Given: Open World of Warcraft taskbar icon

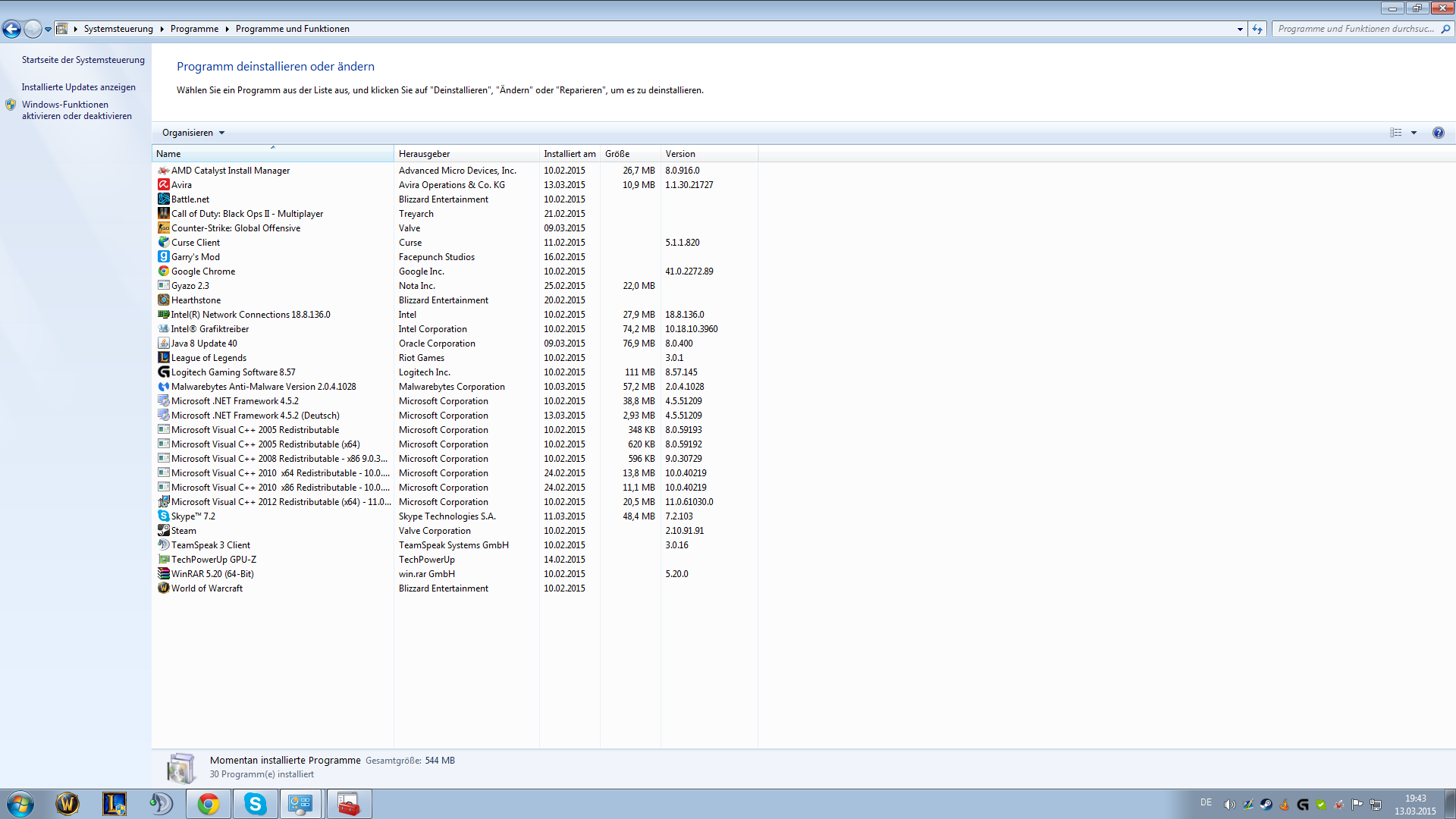Looking at the screenshot, I should (67, 804).
